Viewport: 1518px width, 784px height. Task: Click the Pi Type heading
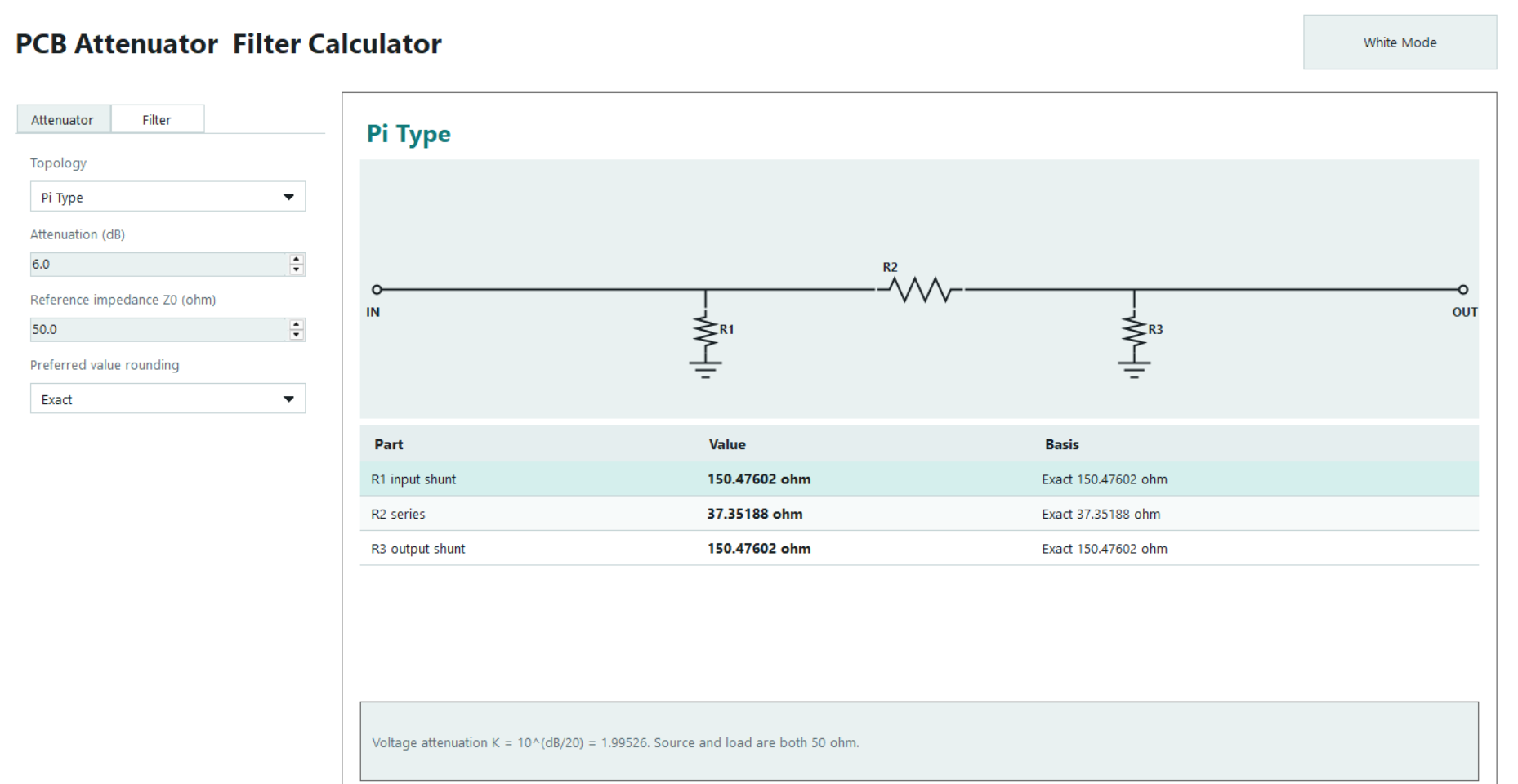pos(409,134)
